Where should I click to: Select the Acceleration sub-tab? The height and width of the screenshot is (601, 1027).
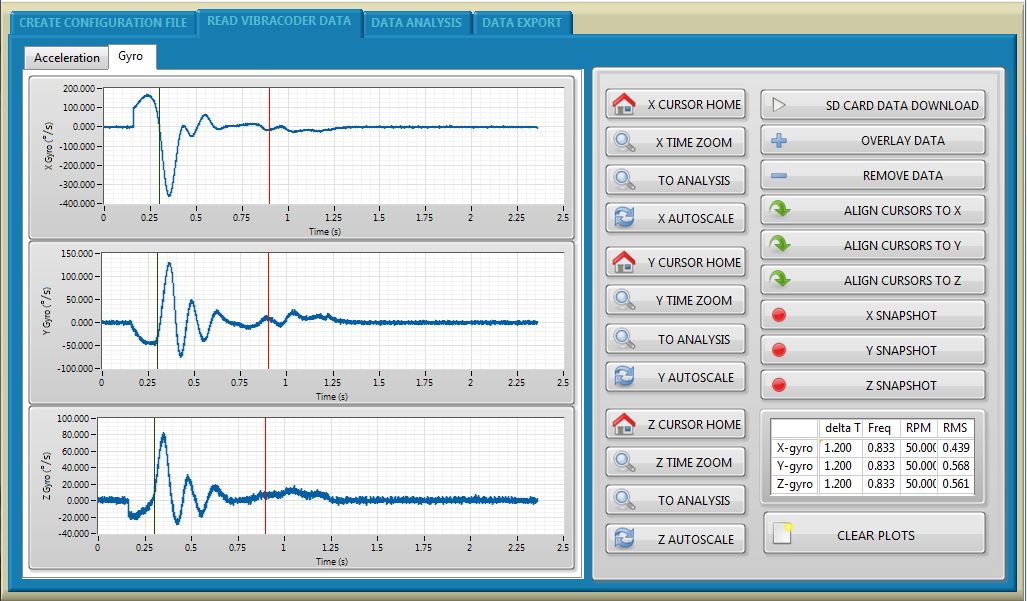[67, 58]
